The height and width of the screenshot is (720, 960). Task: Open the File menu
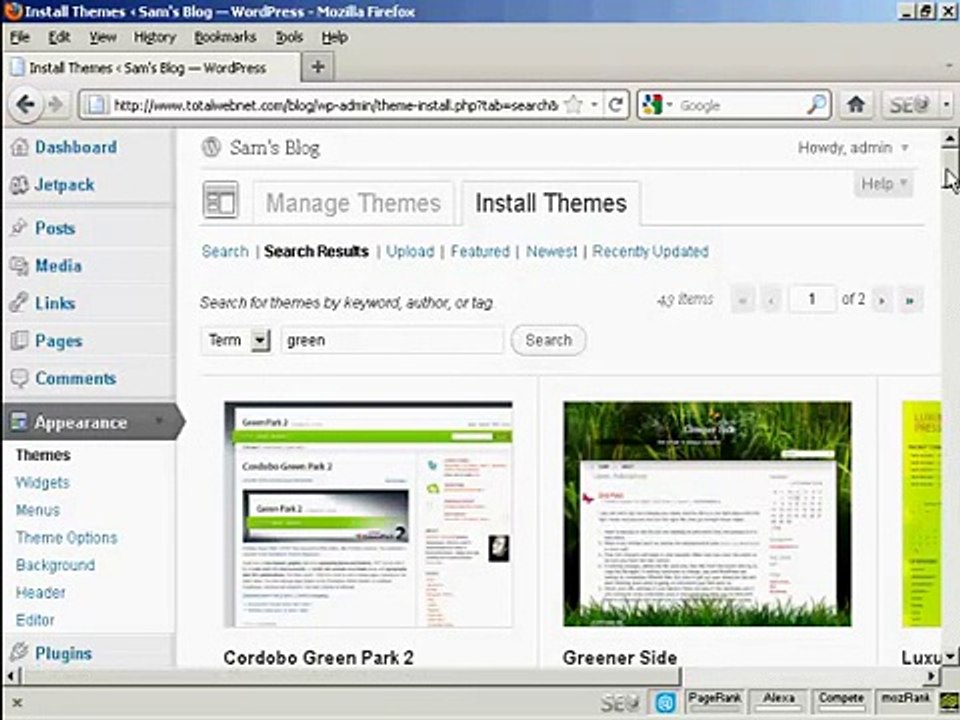(x=20, y=37)
